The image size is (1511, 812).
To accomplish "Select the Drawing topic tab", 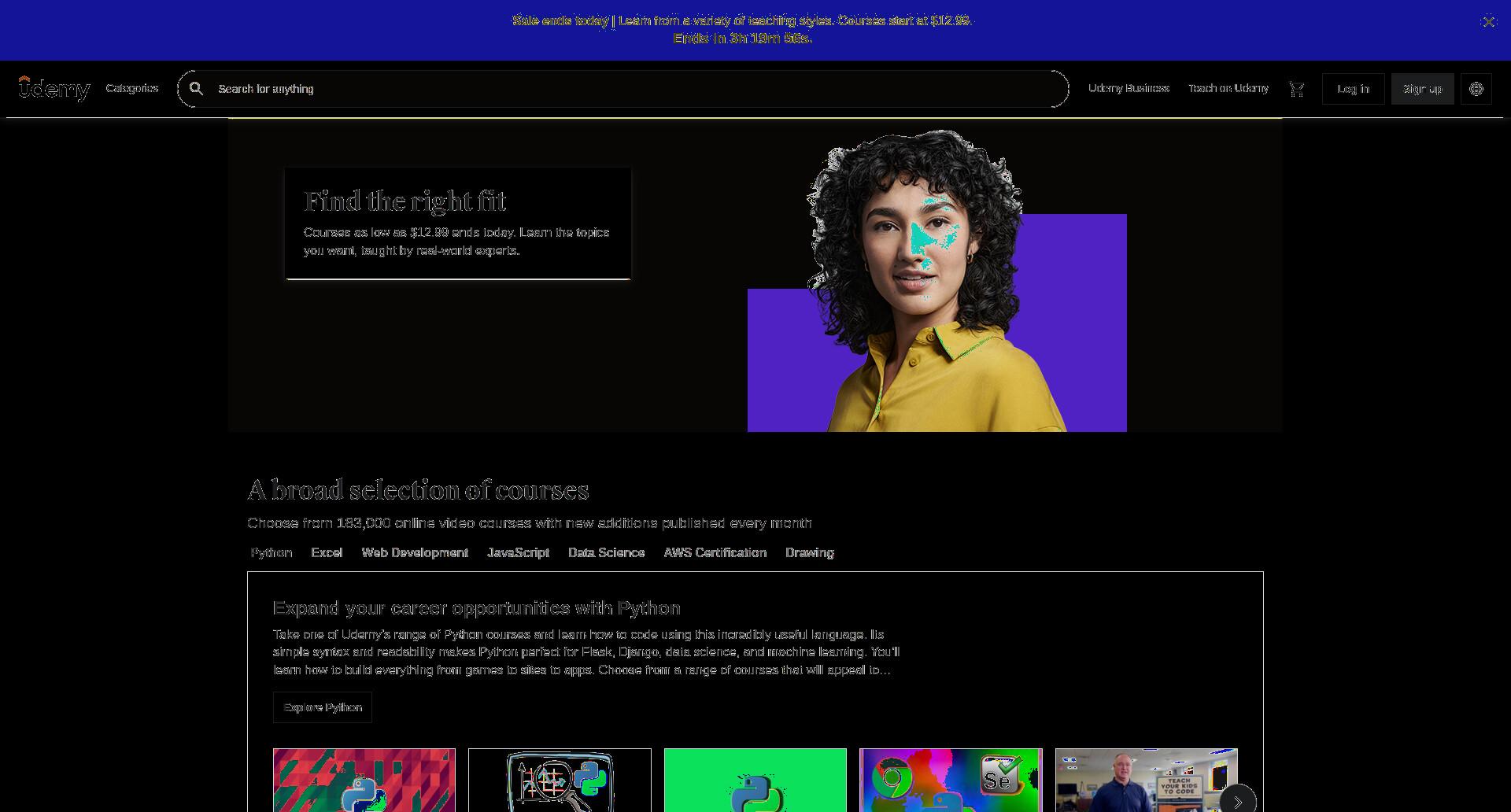I will point(809,552).
